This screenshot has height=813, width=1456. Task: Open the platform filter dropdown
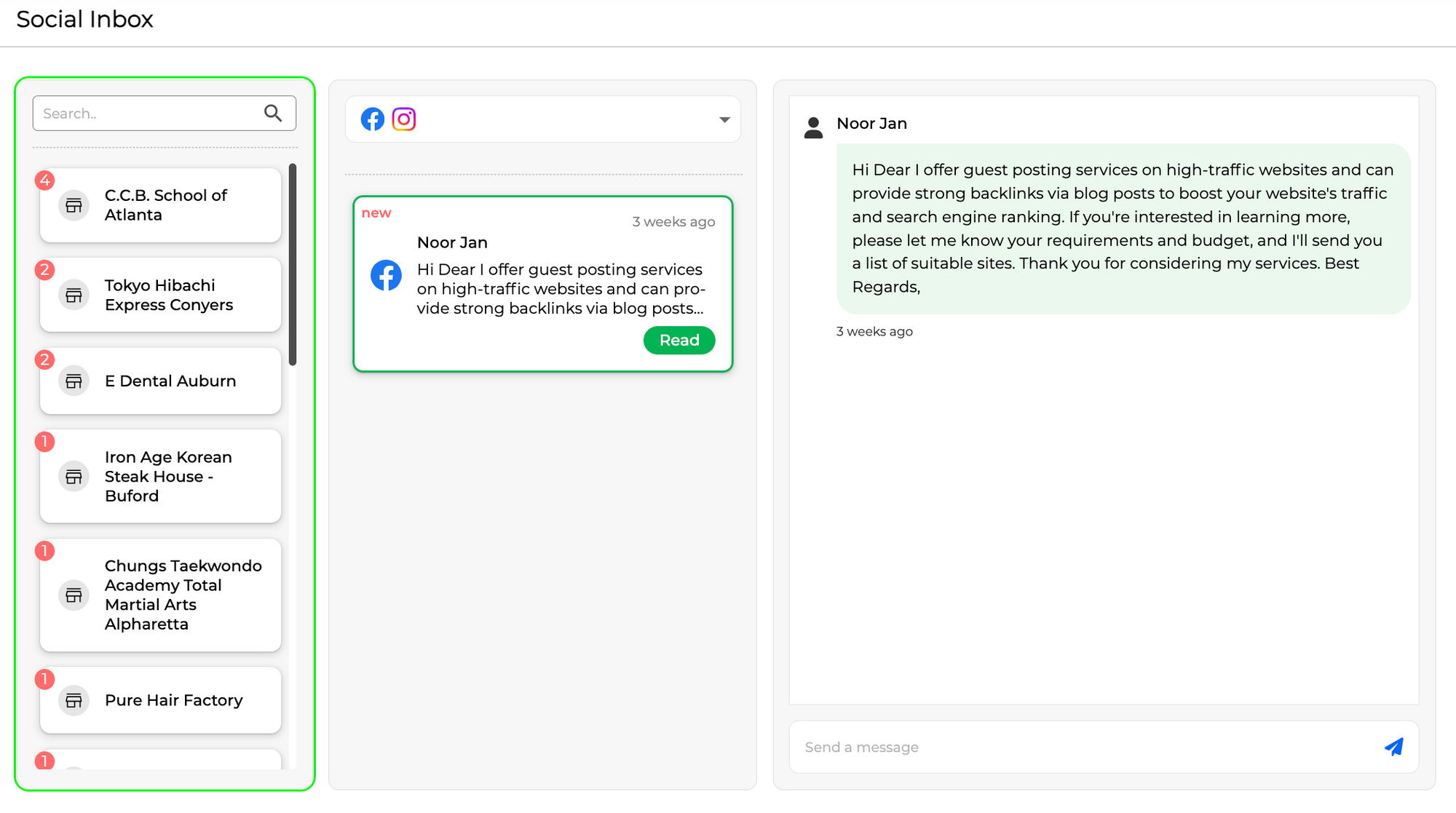(x=724, y=119)
